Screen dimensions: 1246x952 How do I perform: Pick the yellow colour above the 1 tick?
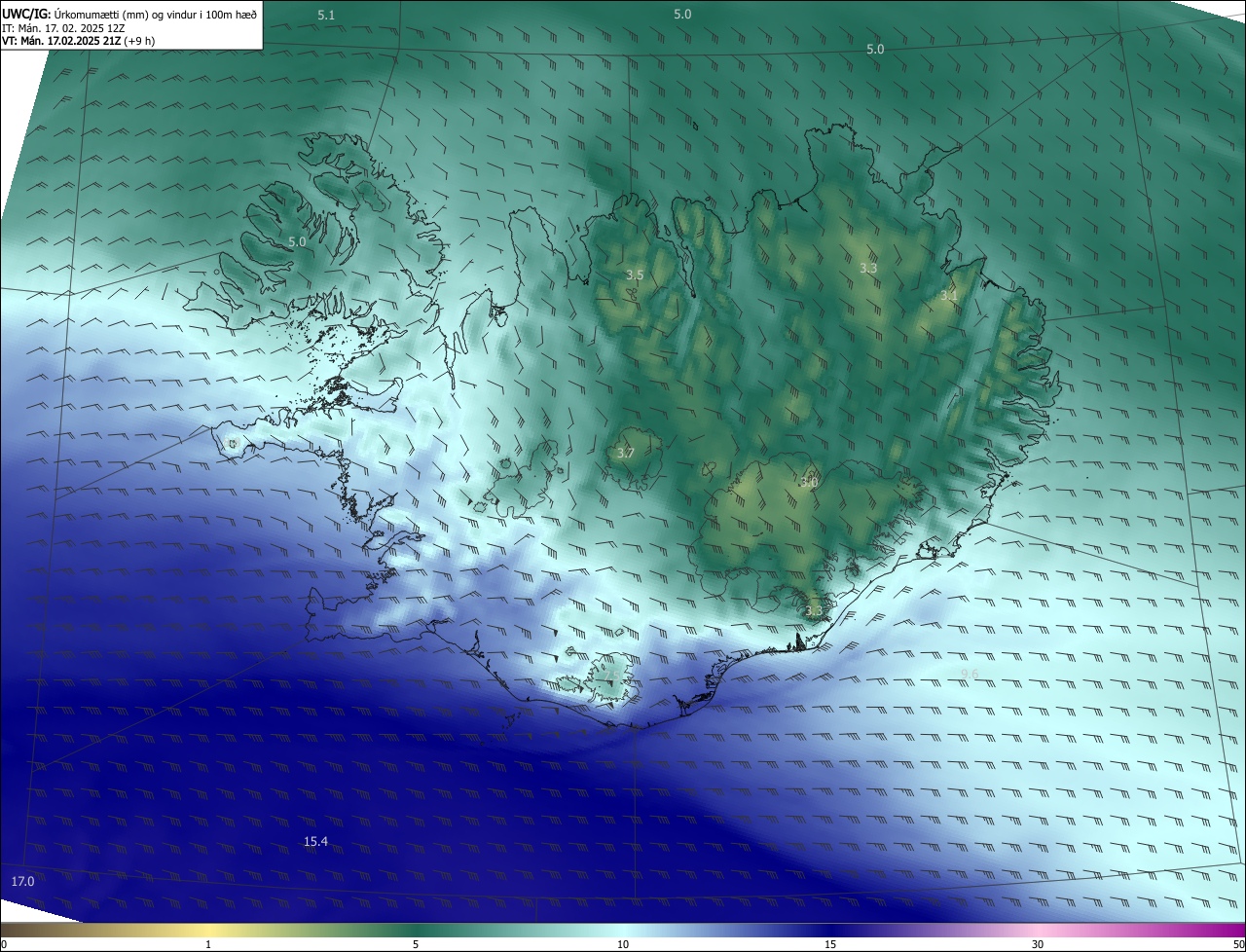pos(208,930)
